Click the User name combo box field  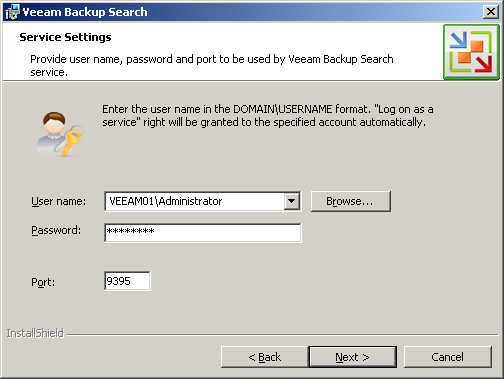(x=203, y=201)
